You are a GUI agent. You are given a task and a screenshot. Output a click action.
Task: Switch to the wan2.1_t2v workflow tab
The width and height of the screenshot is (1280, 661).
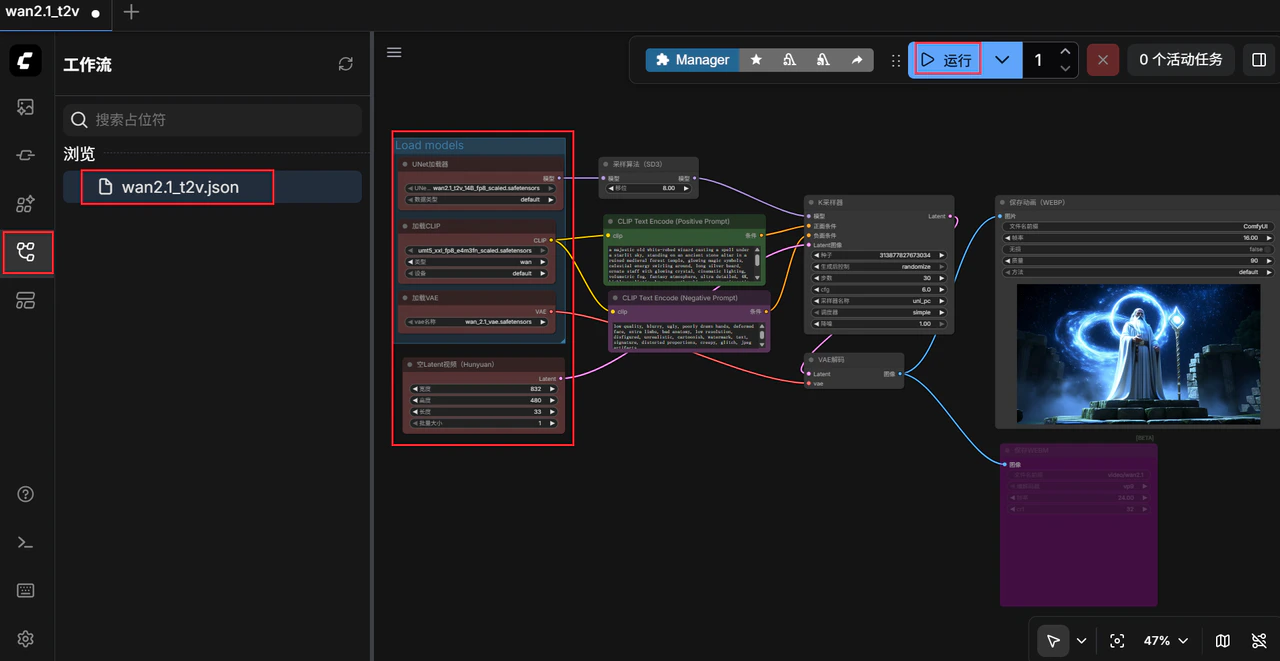pos(45,12)
